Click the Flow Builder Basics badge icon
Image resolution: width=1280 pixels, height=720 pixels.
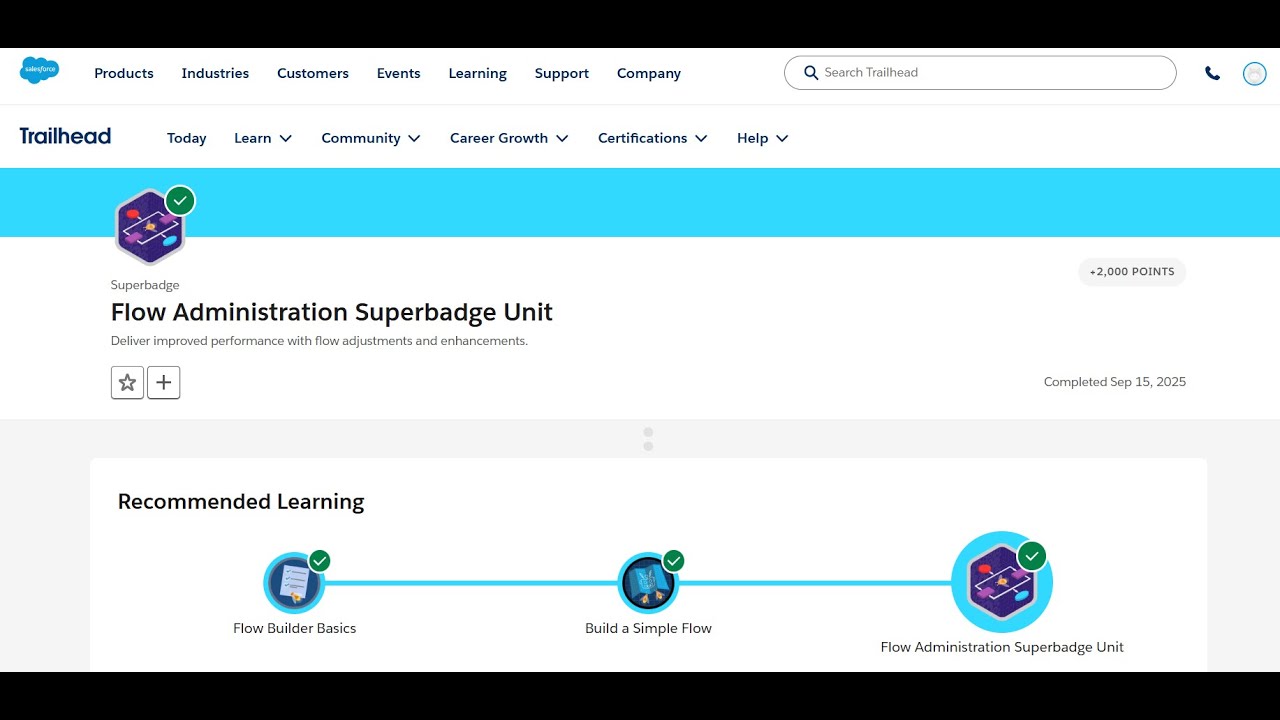click(x=294, y=583)
